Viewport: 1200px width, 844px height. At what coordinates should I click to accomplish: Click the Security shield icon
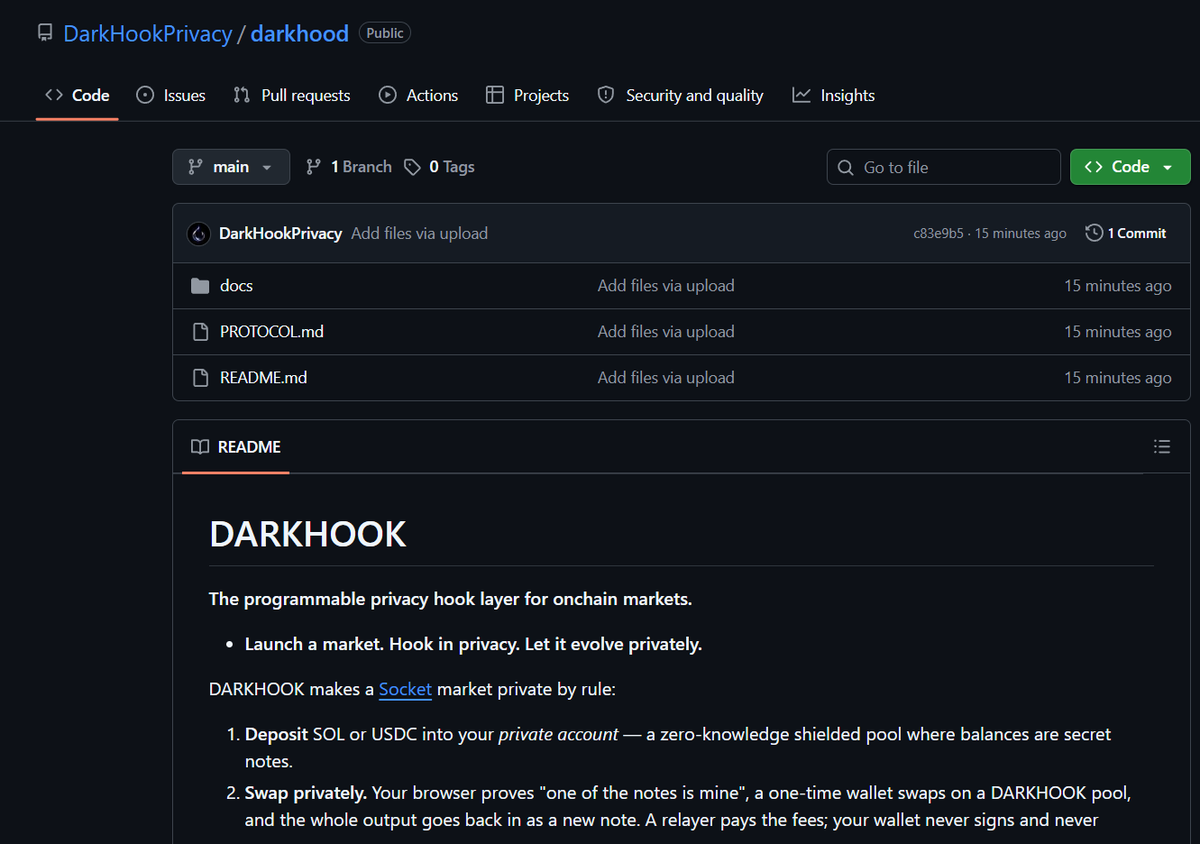pos(605,95)
